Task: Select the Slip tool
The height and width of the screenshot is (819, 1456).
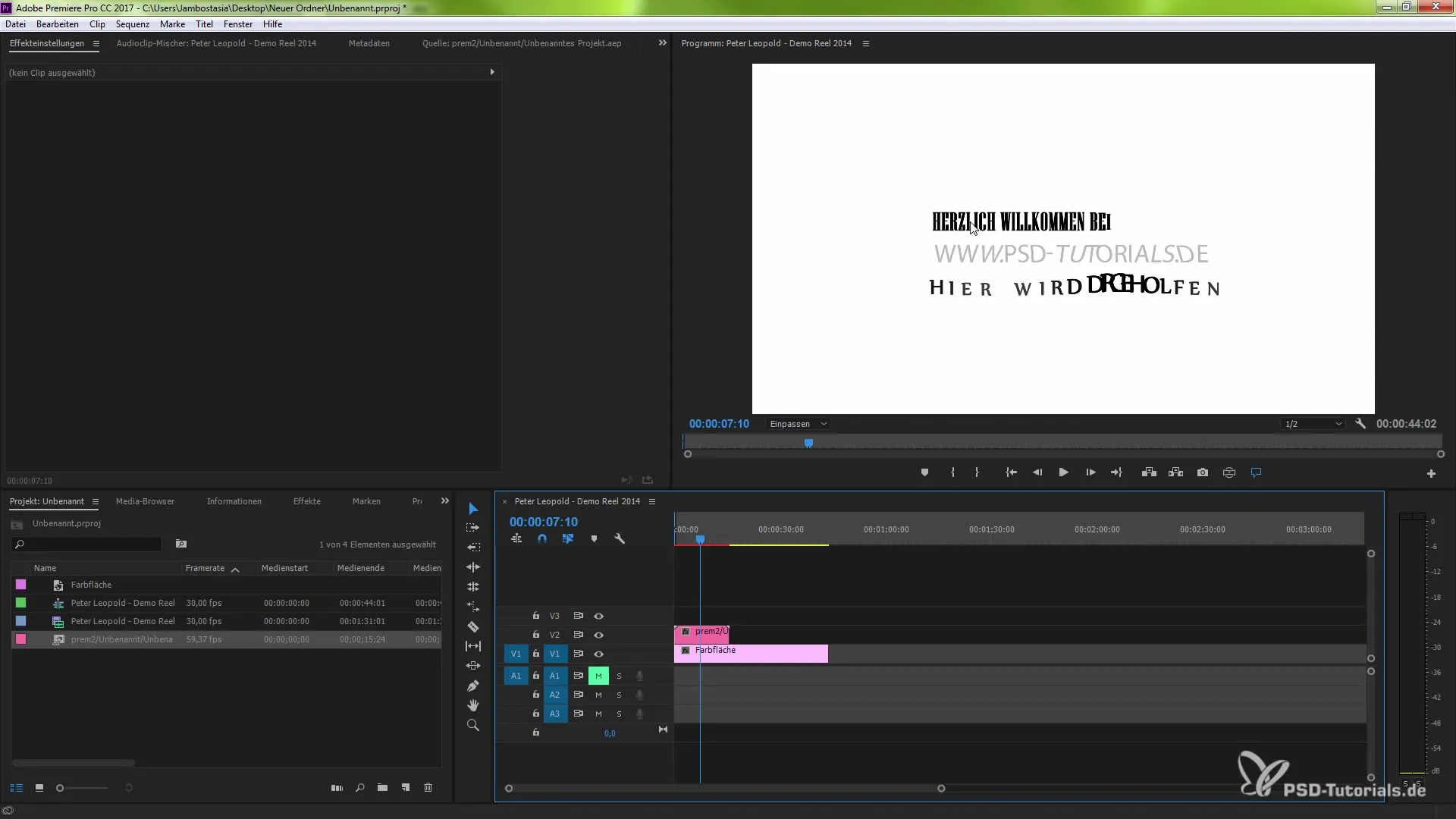Action: (473, 646)
